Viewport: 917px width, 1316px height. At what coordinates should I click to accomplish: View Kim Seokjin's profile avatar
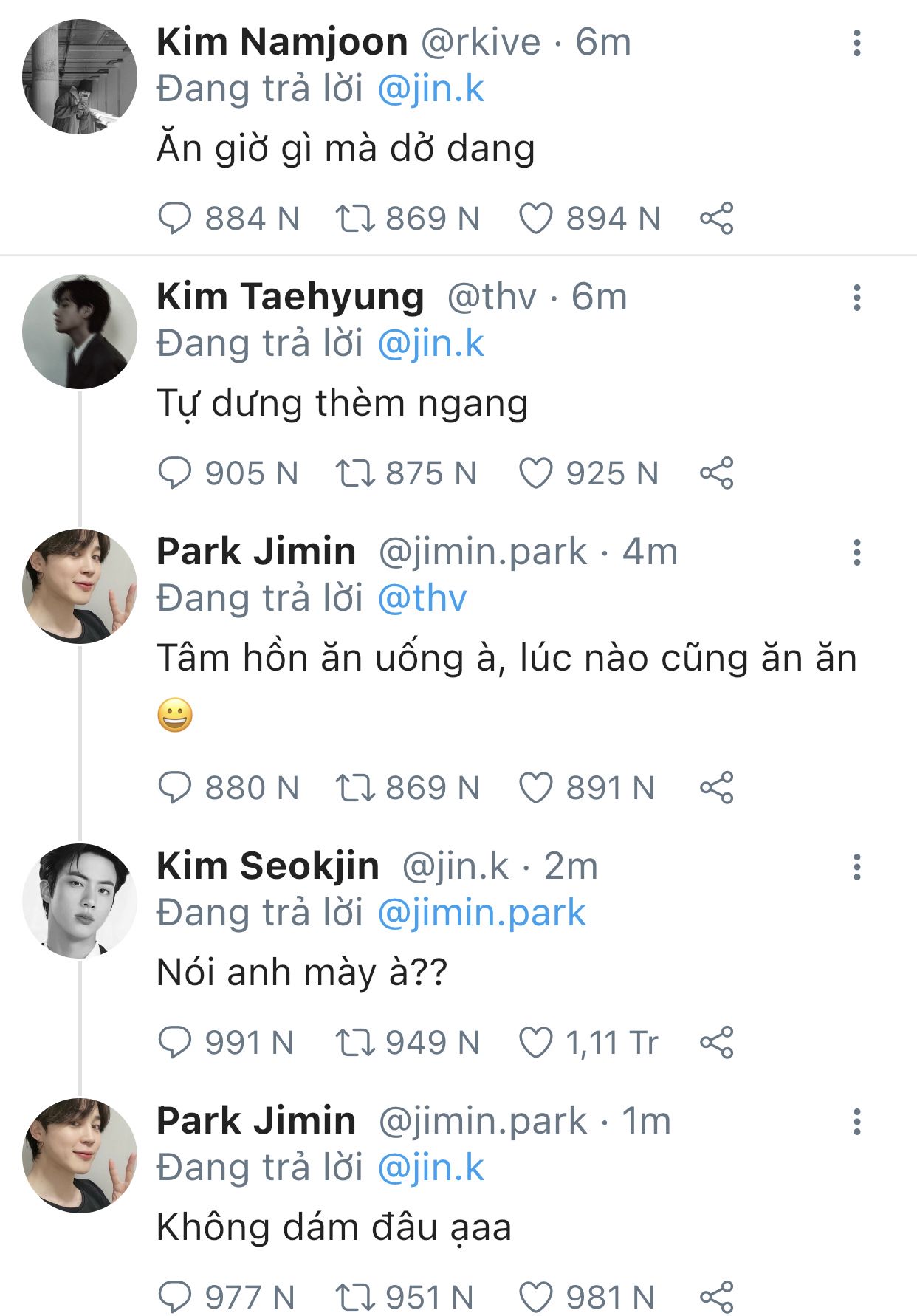click(80, 901)
